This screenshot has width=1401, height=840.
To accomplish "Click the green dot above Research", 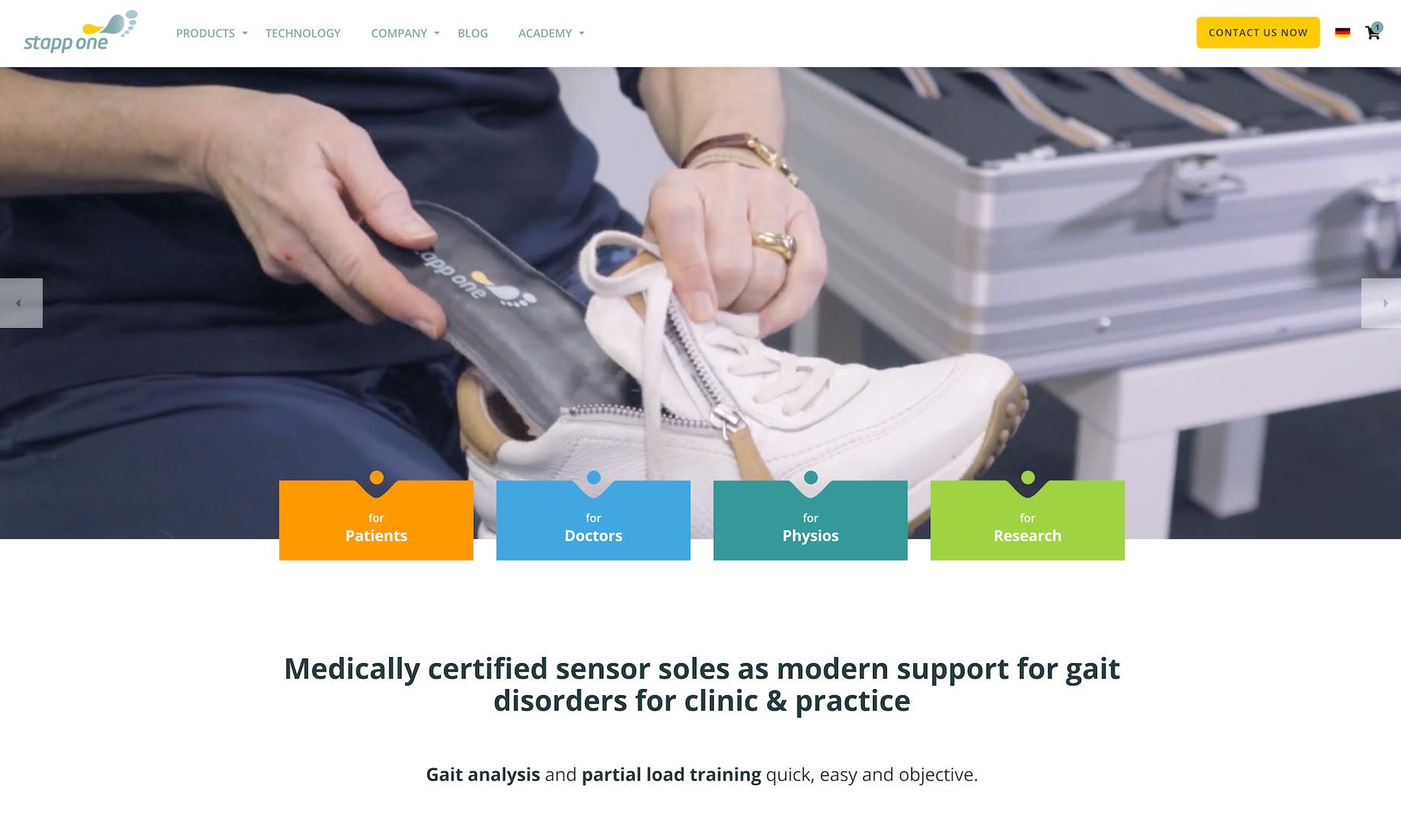I will 1028,477.
